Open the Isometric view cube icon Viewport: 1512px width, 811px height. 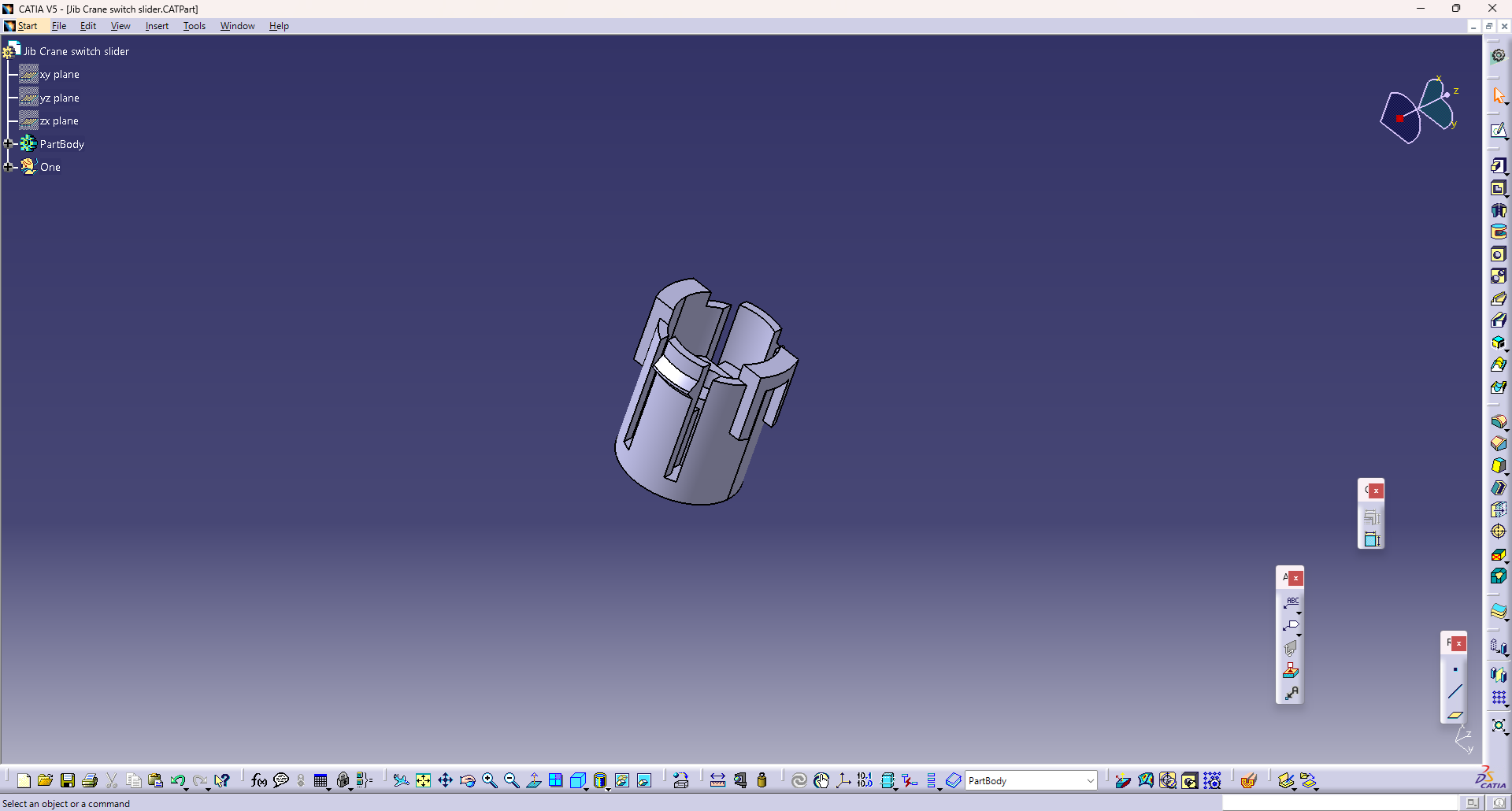coord(577,780)
